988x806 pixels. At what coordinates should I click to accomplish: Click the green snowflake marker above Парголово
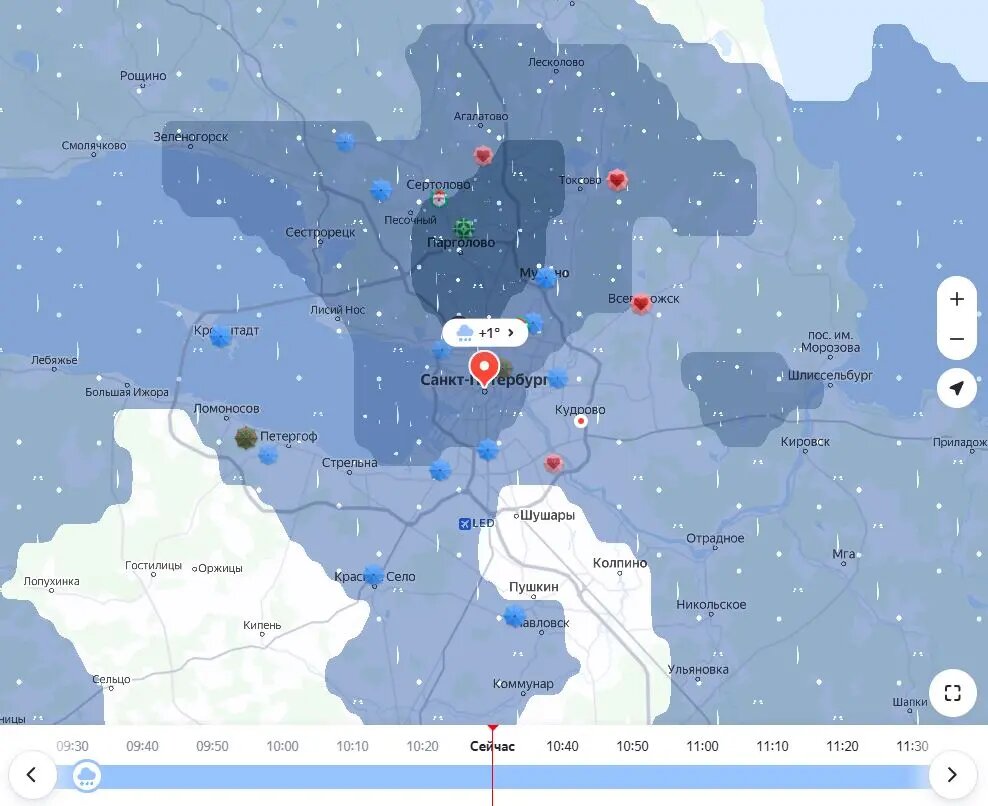point(464,227)
